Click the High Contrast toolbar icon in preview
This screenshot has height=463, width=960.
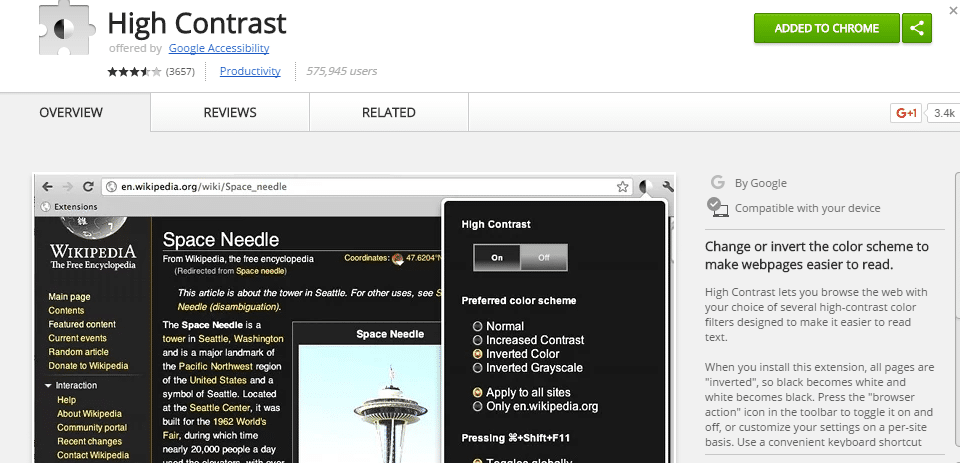click(646, 187)
